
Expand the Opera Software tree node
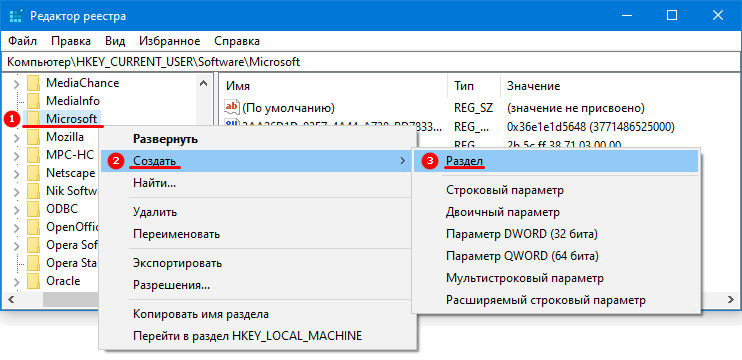[17, 246]
